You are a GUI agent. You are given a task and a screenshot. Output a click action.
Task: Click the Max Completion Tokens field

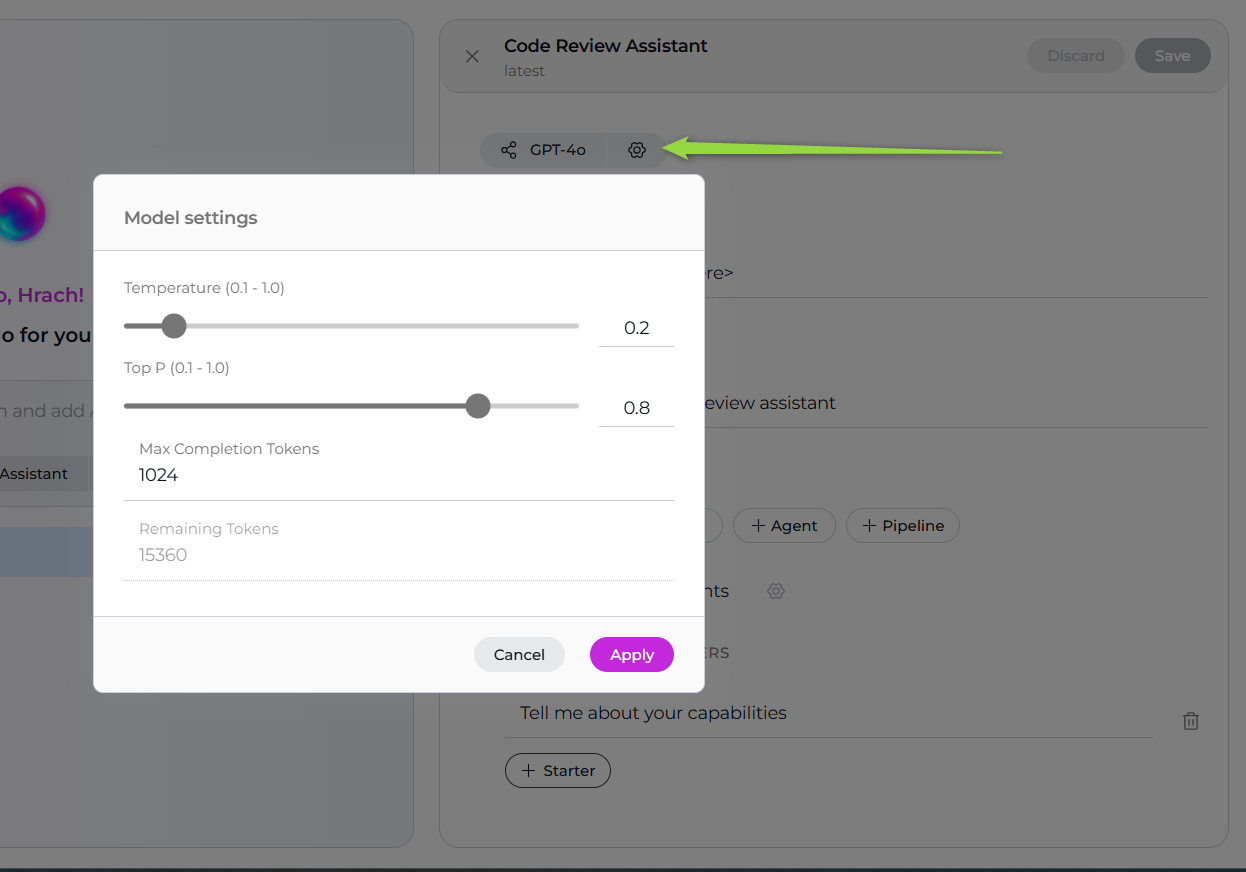coord(398,475)
